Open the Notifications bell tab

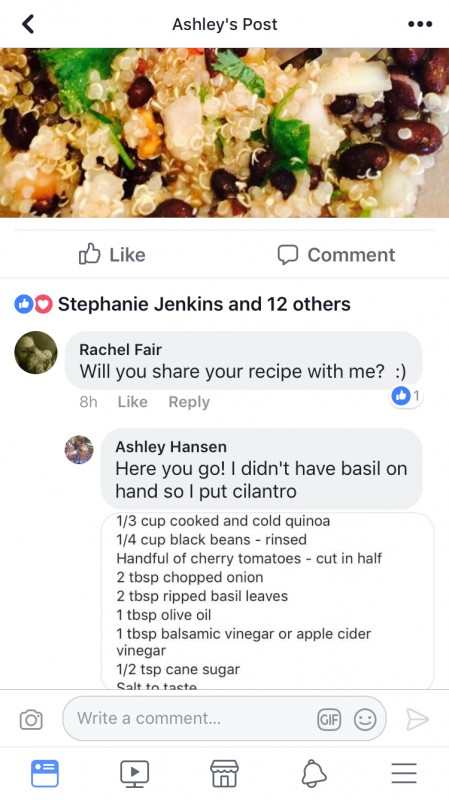(314, 773)
